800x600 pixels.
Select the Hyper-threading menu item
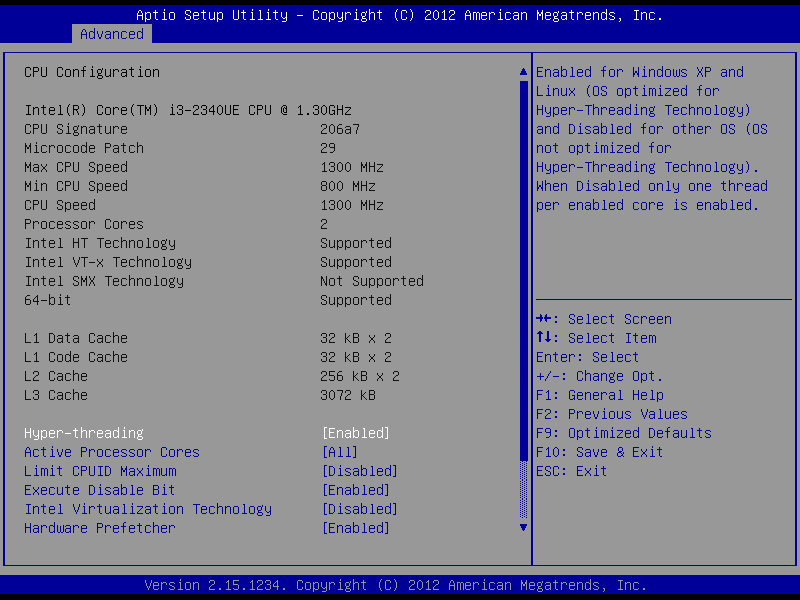(x=84, y=433)
